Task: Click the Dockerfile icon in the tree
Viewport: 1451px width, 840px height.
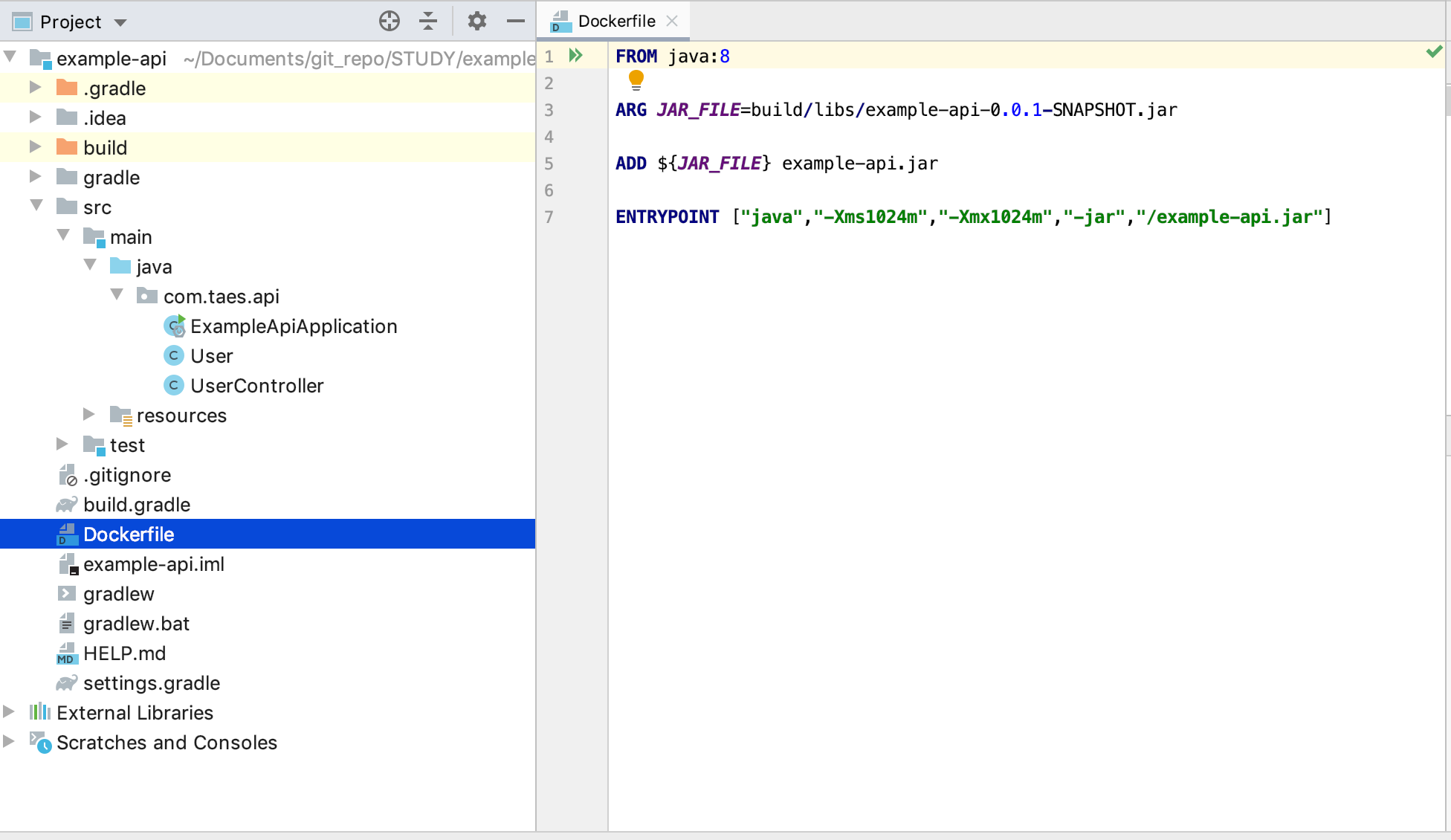Action: (68, 534)
